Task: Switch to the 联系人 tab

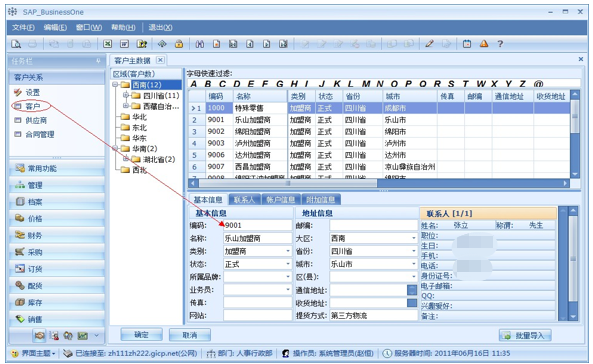Action: tap(244, 199)
